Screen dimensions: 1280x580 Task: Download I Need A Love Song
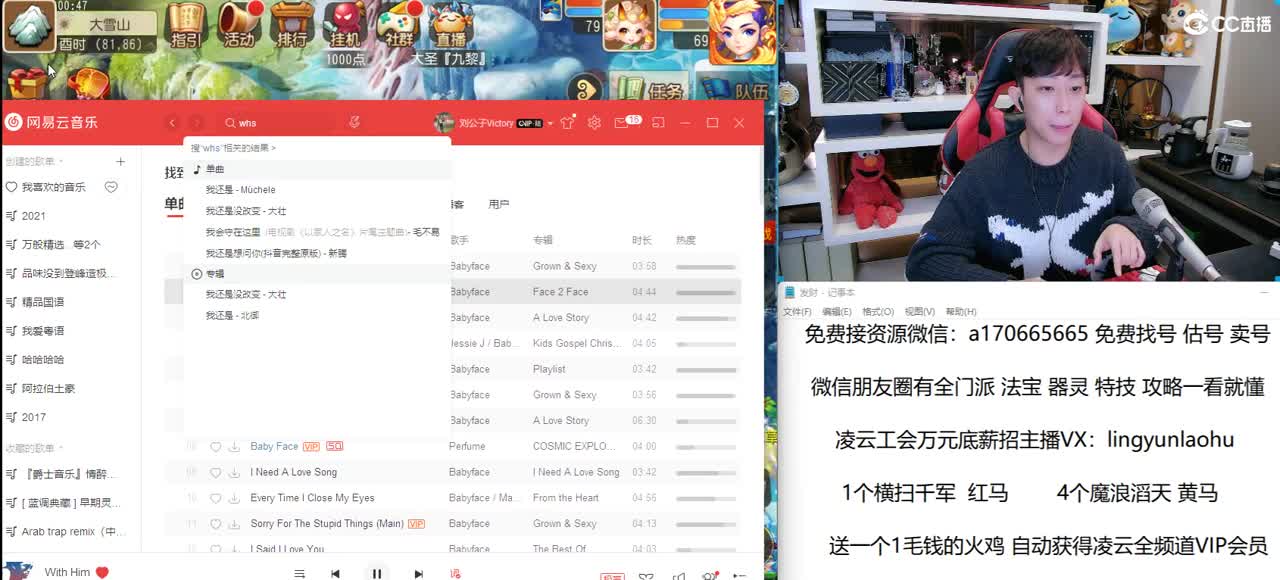click(234, 472)
